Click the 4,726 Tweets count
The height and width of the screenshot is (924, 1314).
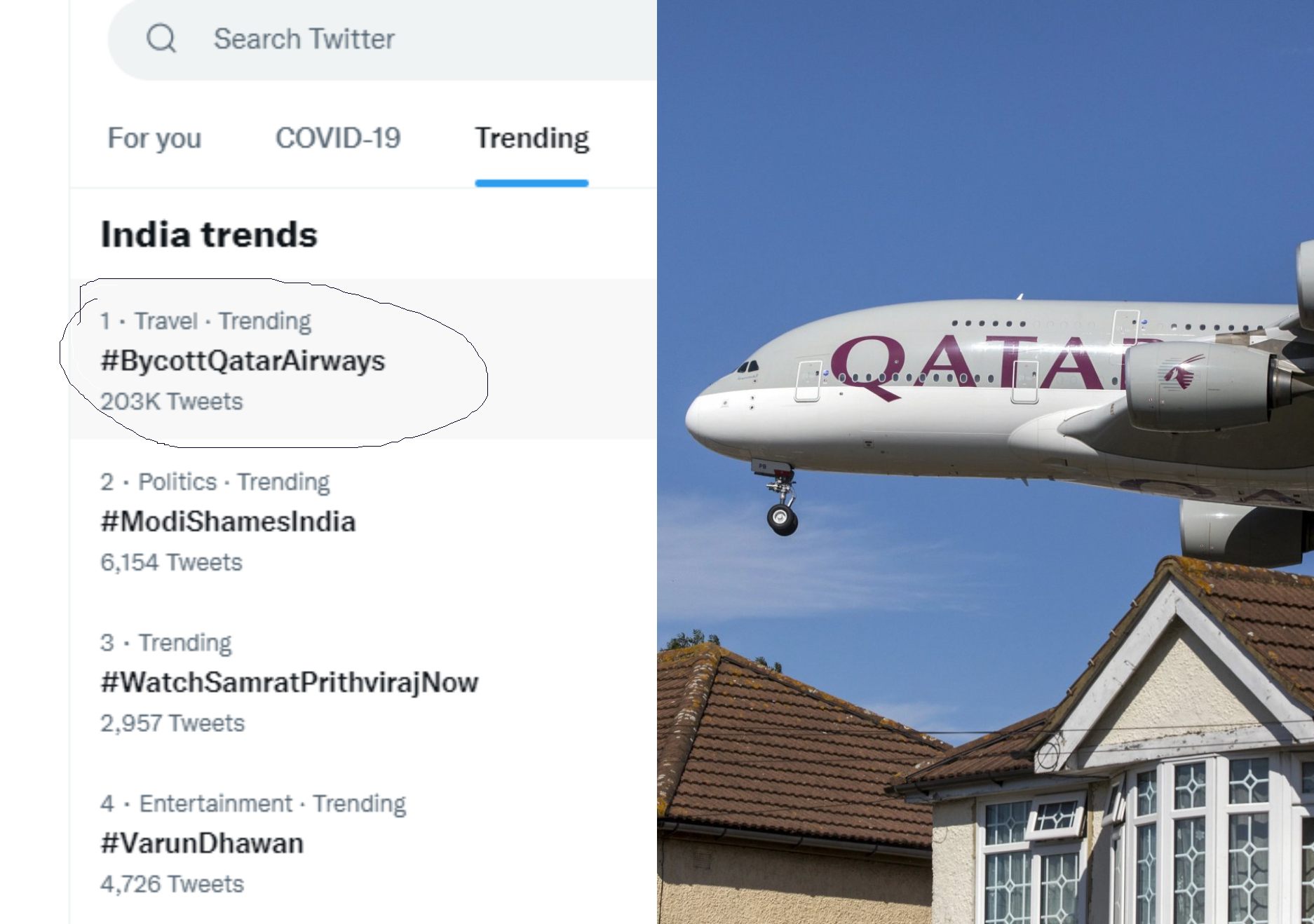click(x=172, y=884)
